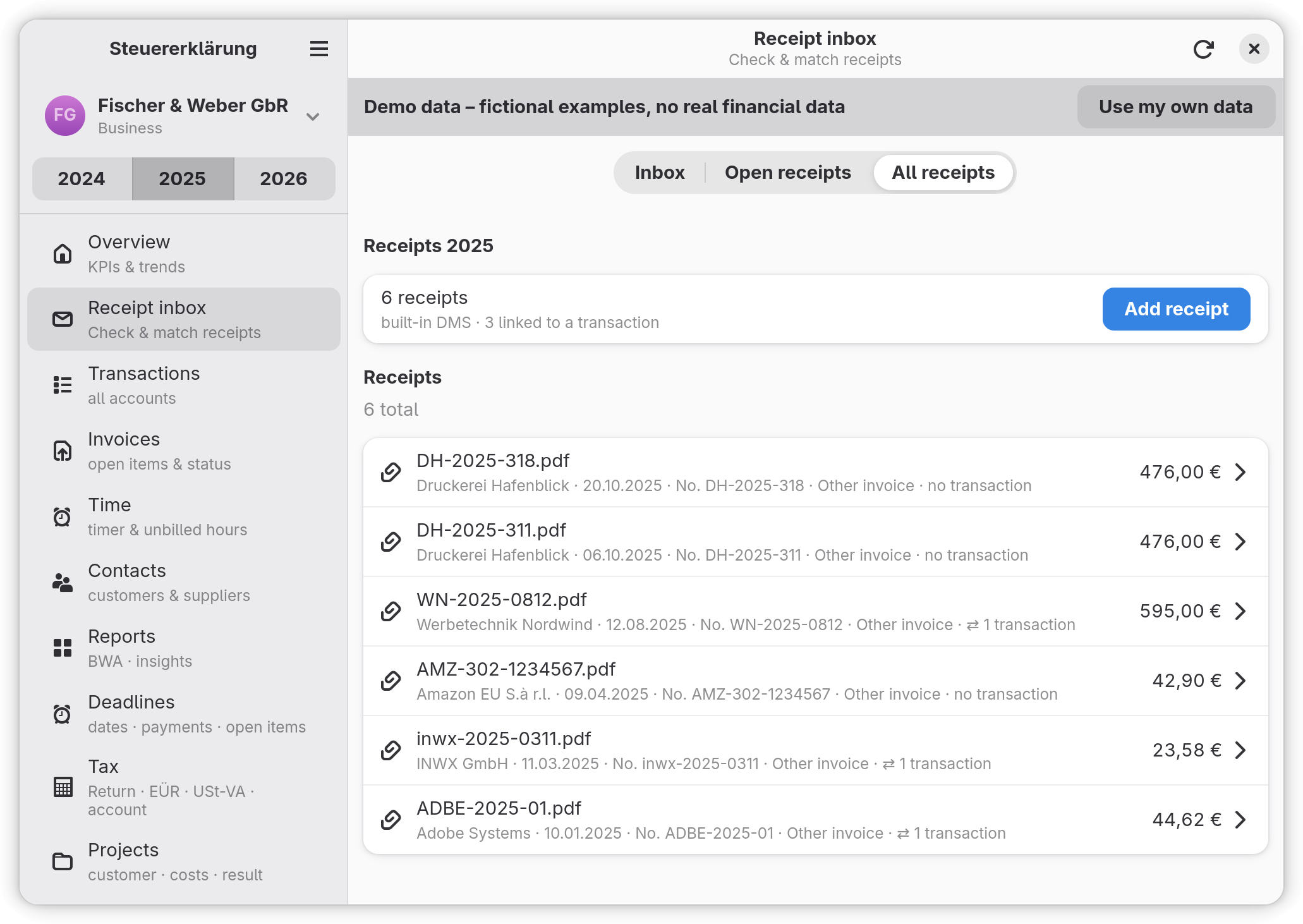Select AMZ-302-1234567.pdf file name

click(x=516, y=669)
